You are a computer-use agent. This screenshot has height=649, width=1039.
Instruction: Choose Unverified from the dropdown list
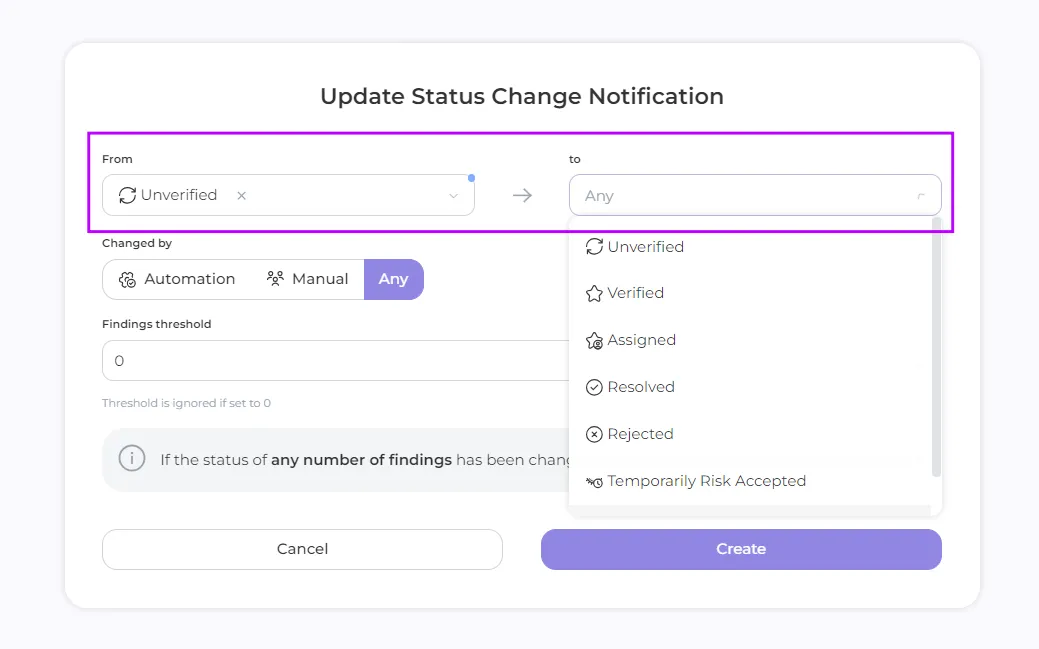tap(645, 247)
